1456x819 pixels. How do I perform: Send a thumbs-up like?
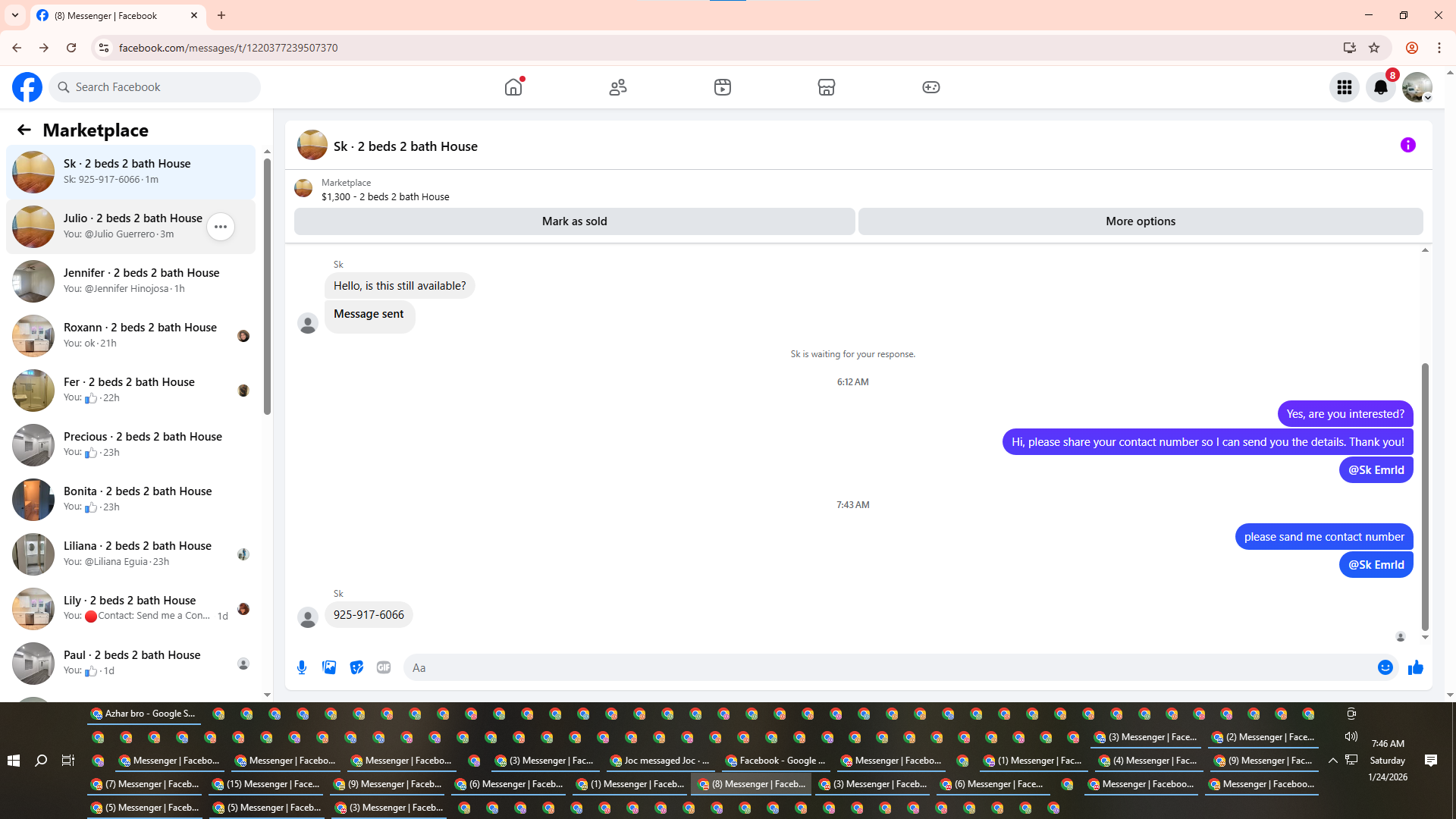1415,667
